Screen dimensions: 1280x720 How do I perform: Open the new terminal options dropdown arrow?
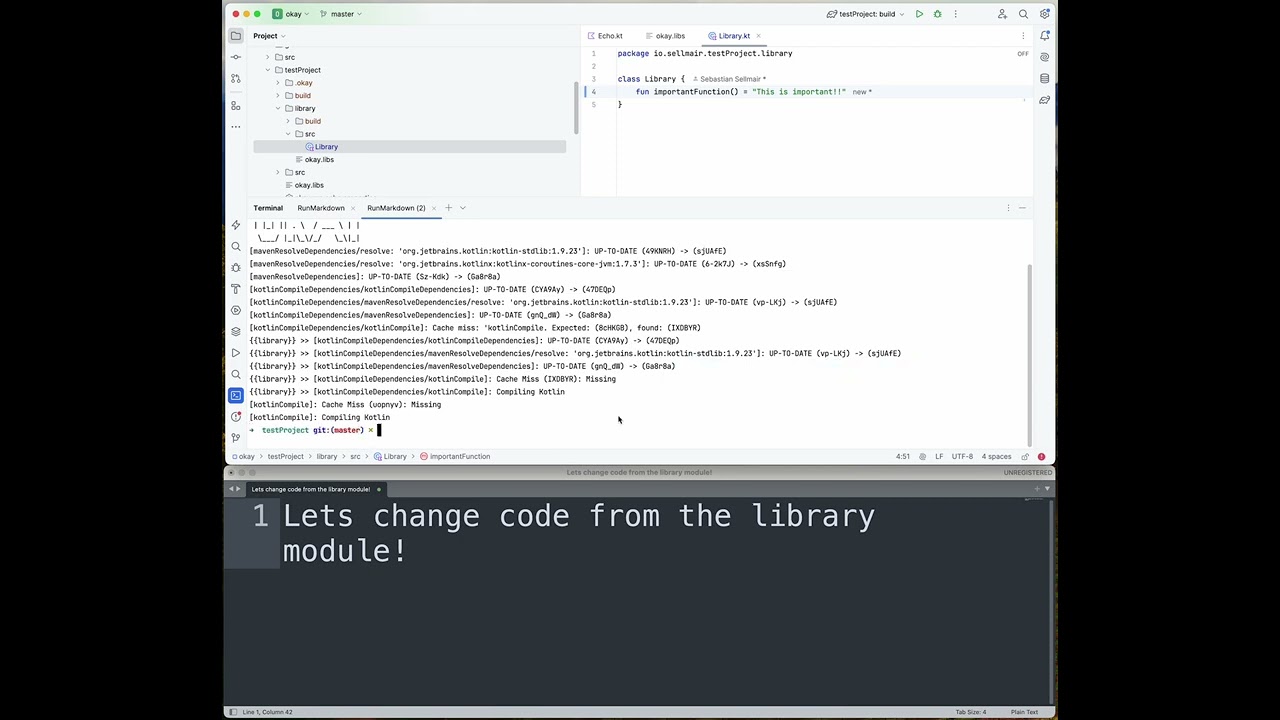pos(462,208)
